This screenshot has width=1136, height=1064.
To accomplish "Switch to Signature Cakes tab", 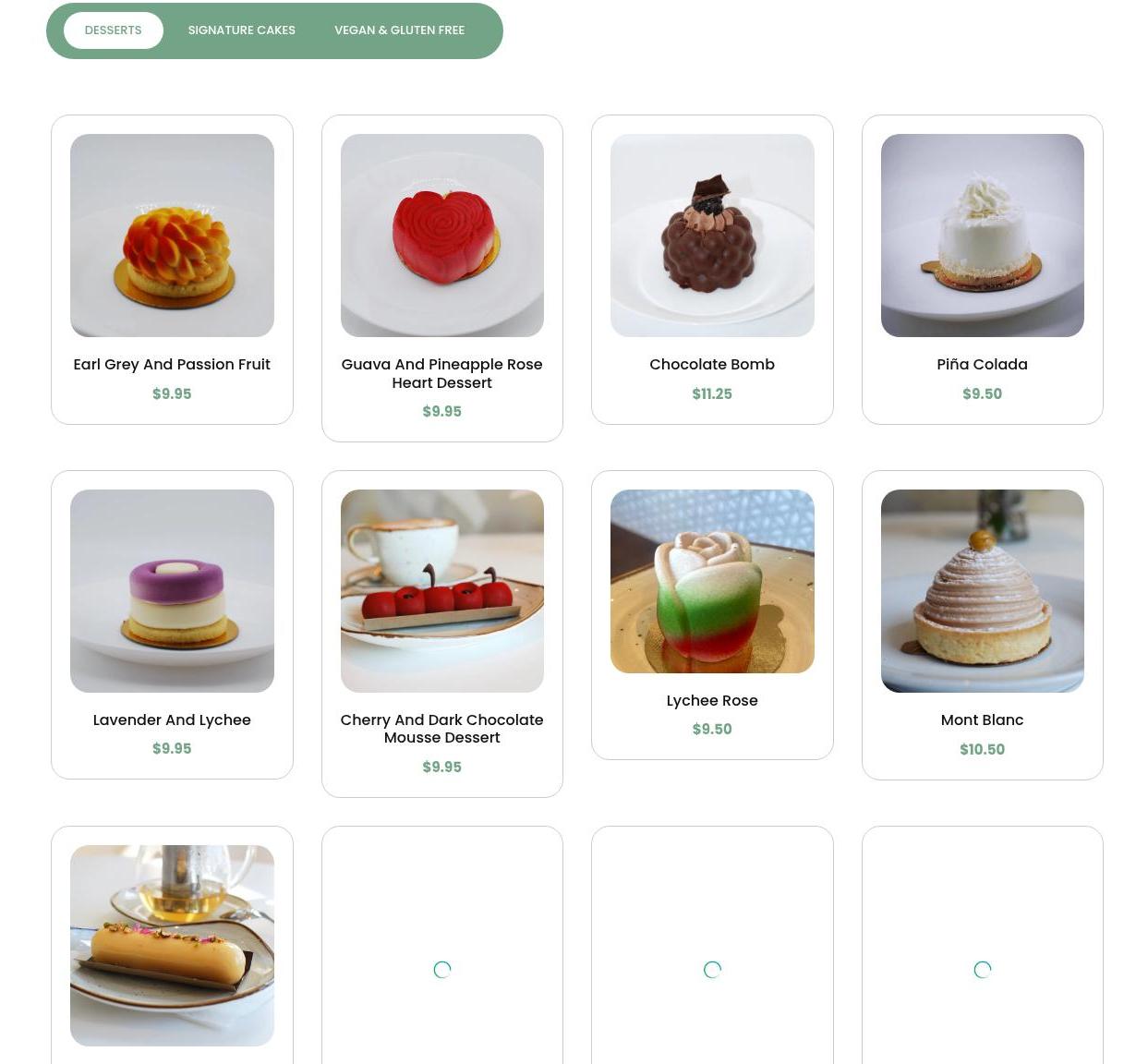I will (x=242, y=30).
